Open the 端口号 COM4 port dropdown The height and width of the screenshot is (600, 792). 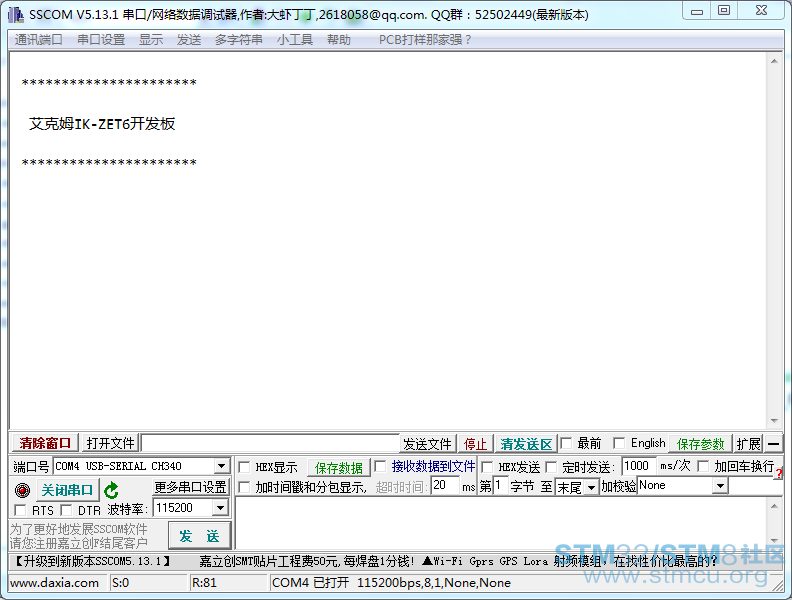point(221,466)
